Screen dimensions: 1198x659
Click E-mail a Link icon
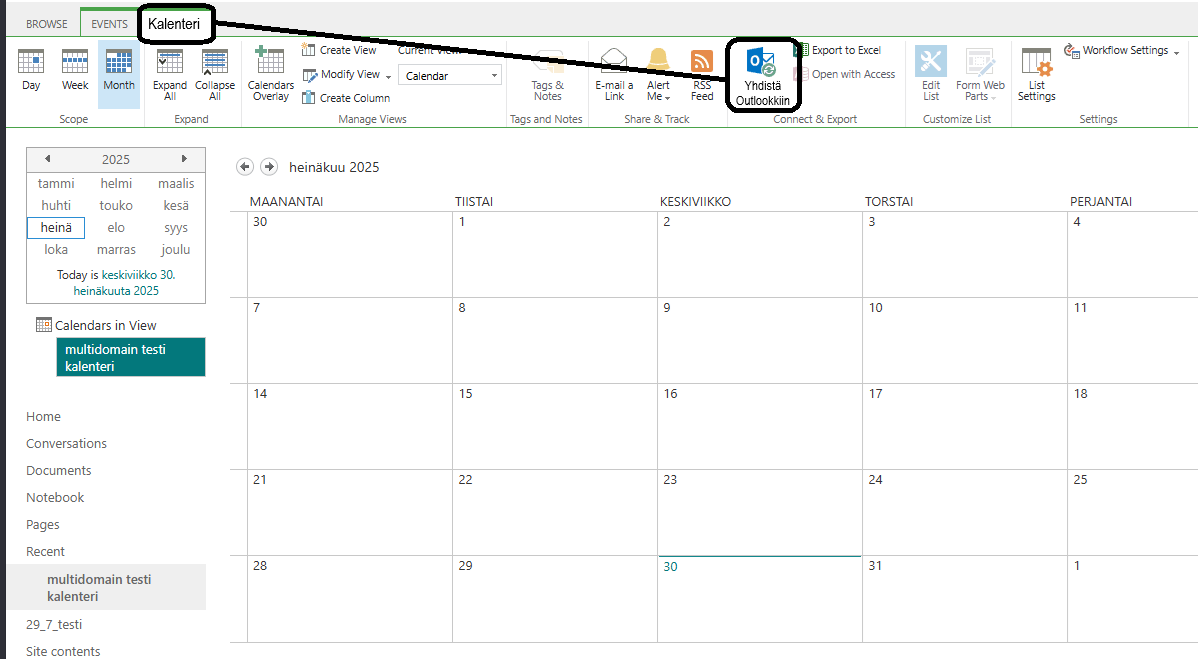point(614,73)
